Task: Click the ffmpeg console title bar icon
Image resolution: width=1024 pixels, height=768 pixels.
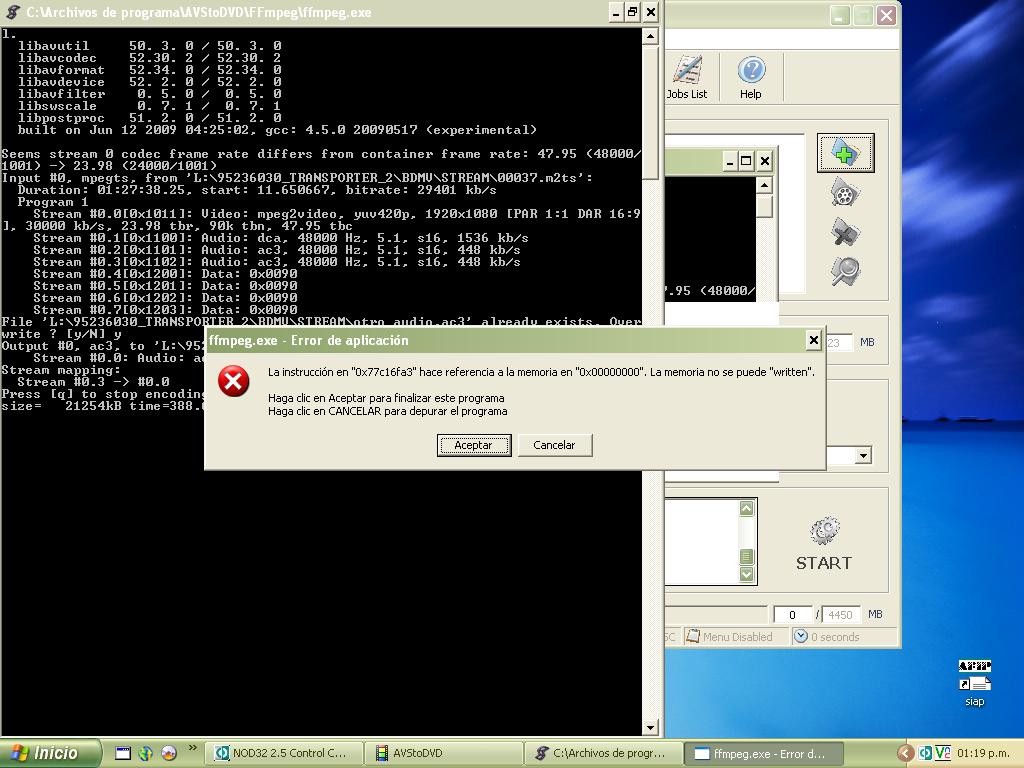Action: (x=12, y=12)
